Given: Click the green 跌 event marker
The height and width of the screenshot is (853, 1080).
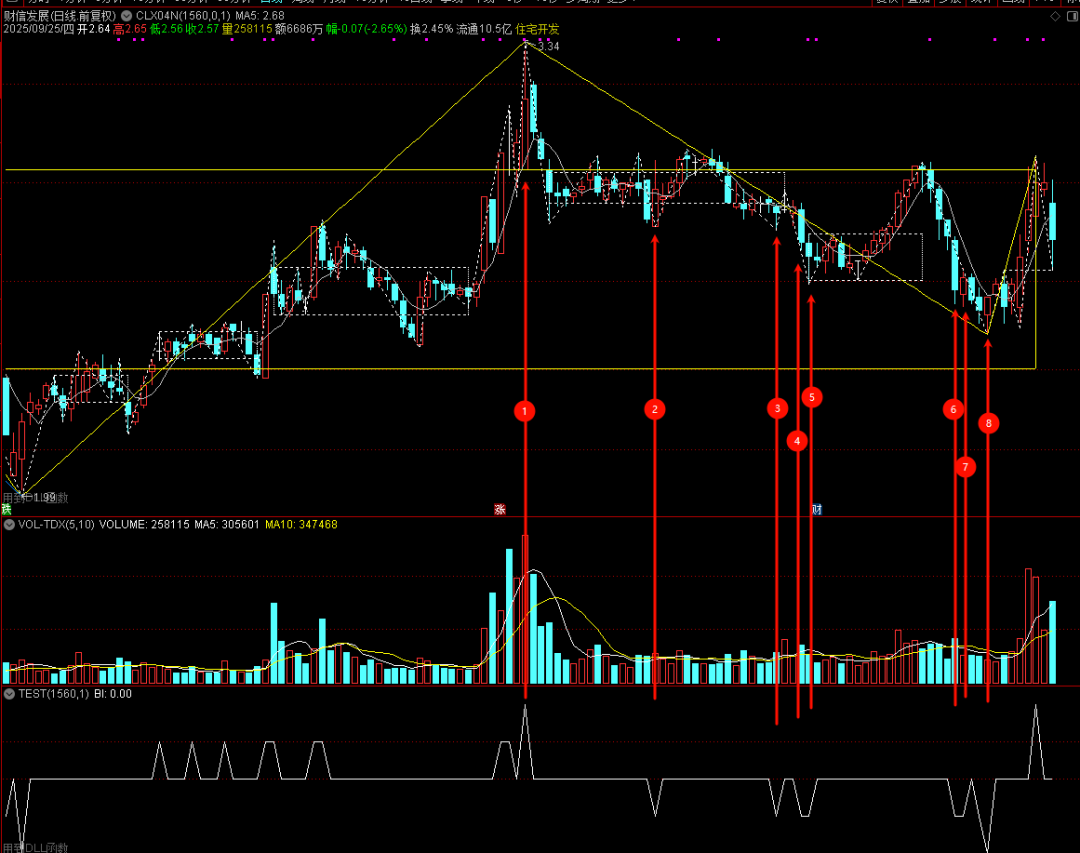Looking at the screenshot, I should 6,509.
